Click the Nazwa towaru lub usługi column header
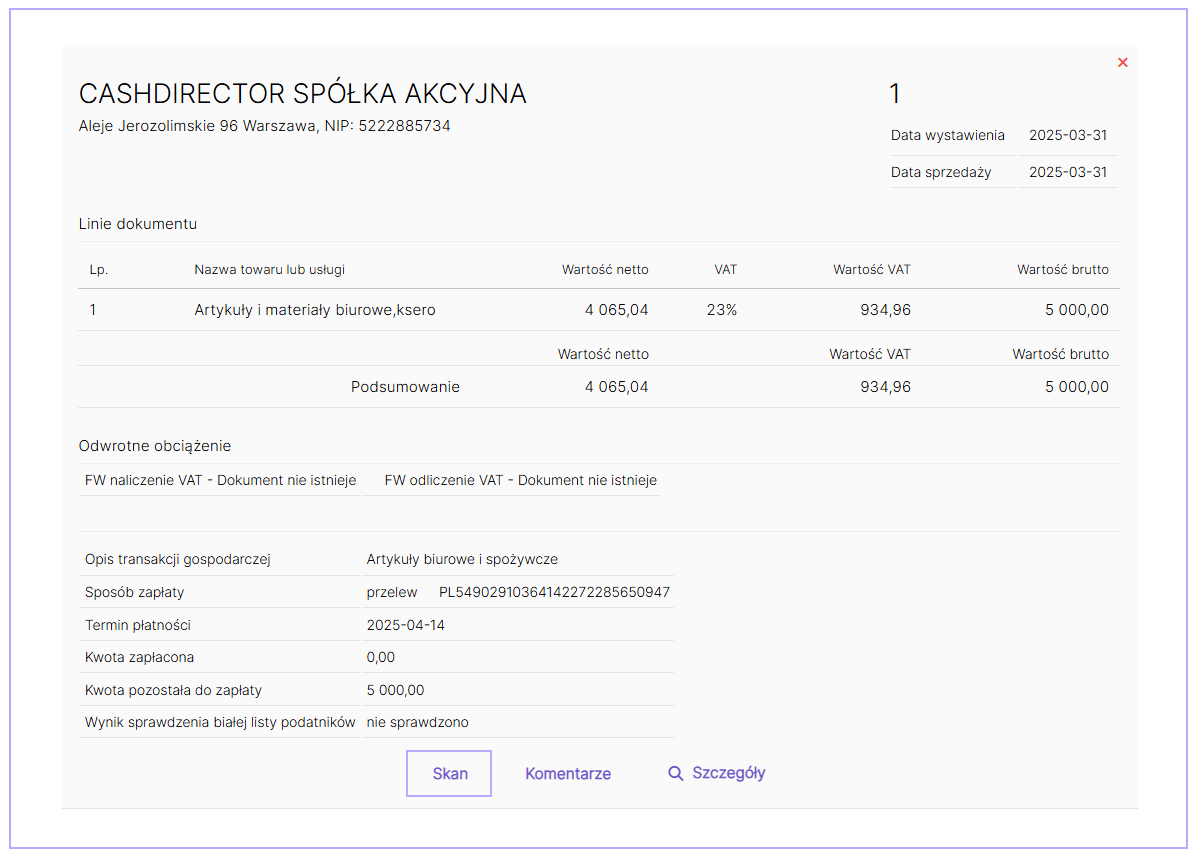This screenshot has width=1193, height=857. [x=269, y=269]
